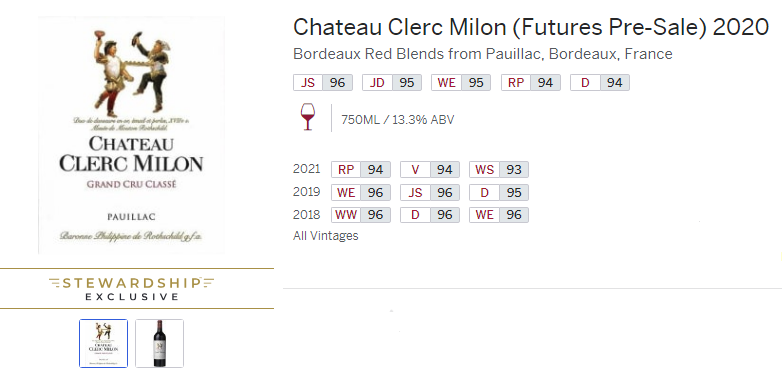Click the 2019 JS 96 rating badge

pyautogui.click(x=430, y=192)
